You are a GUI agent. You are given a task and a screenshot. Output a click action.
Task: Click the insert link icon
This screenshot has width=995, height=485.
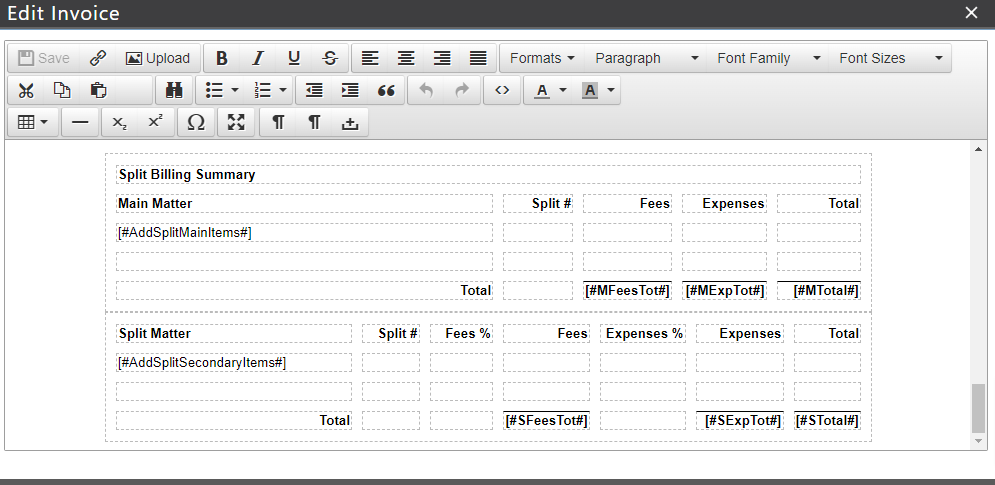coord(98,58)
